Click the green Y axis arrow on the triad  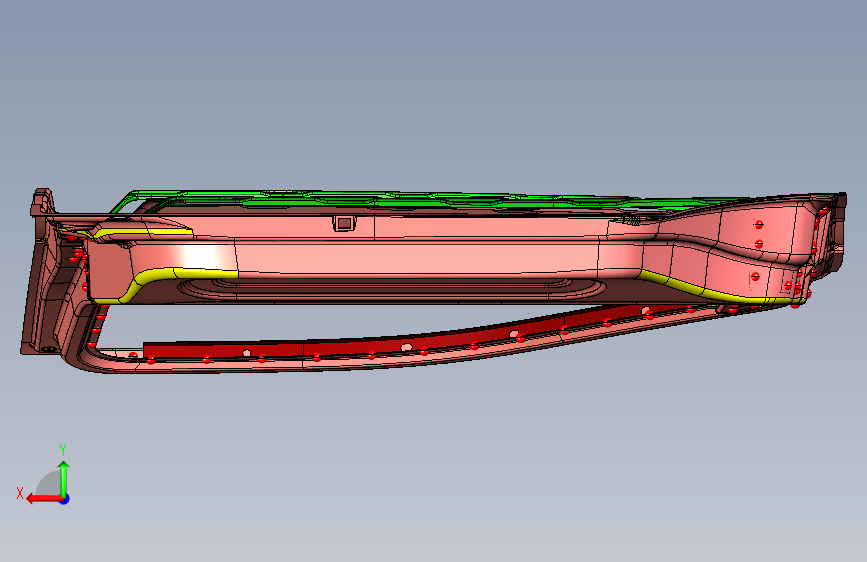(64, 478)
